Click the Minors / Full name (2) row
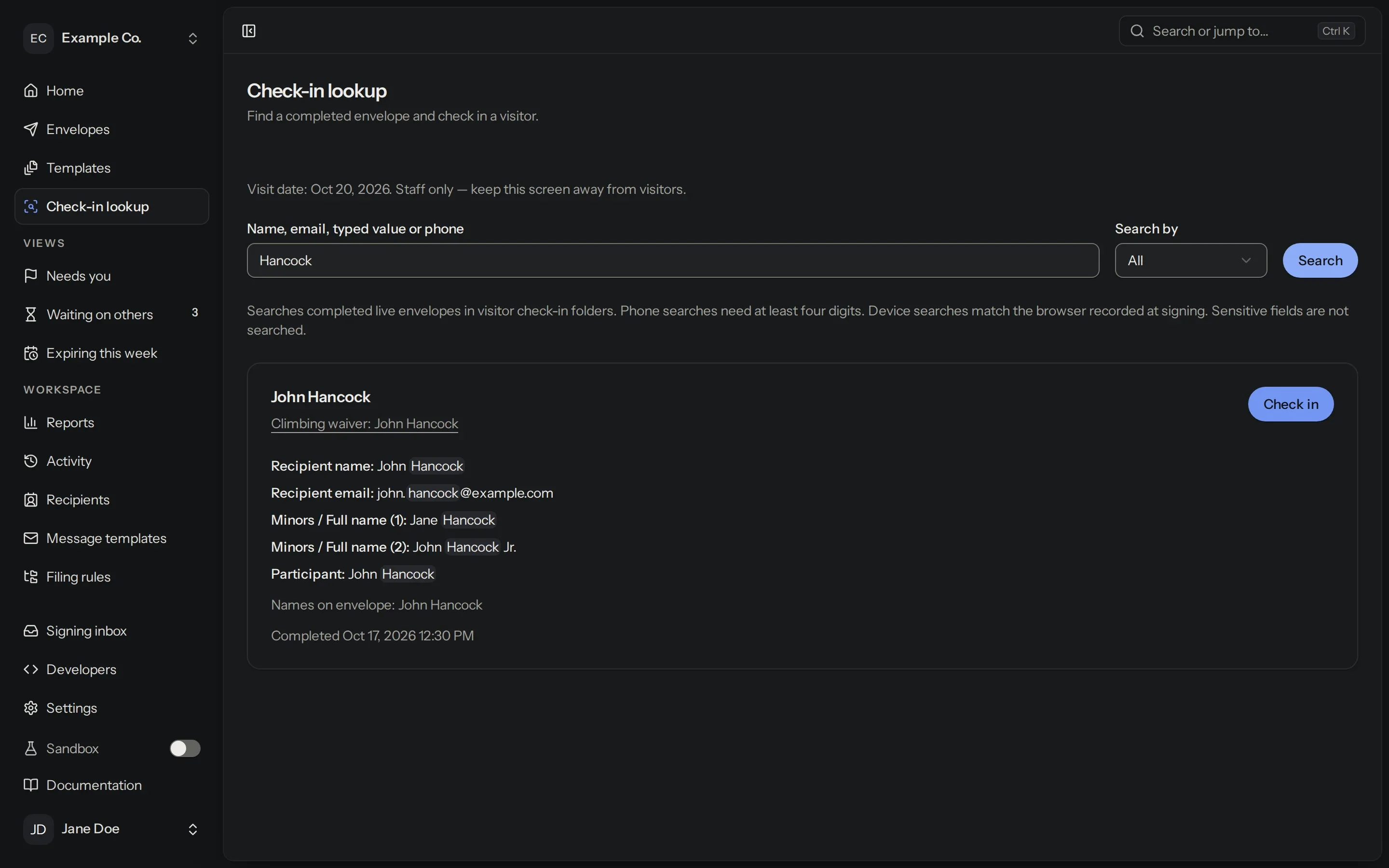1389x868 pixels. point(394,547)
